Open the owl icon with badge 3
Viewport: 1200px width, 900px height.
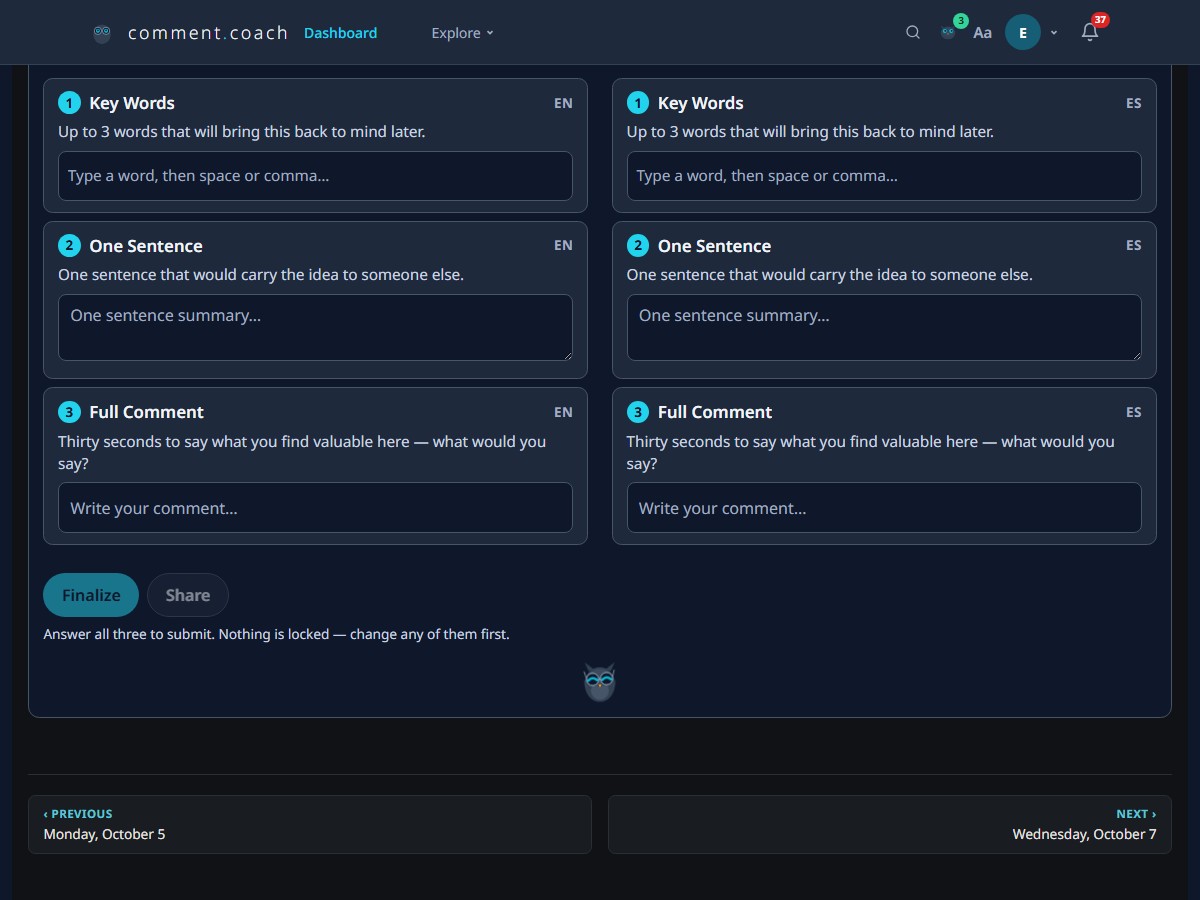point(948,32)
